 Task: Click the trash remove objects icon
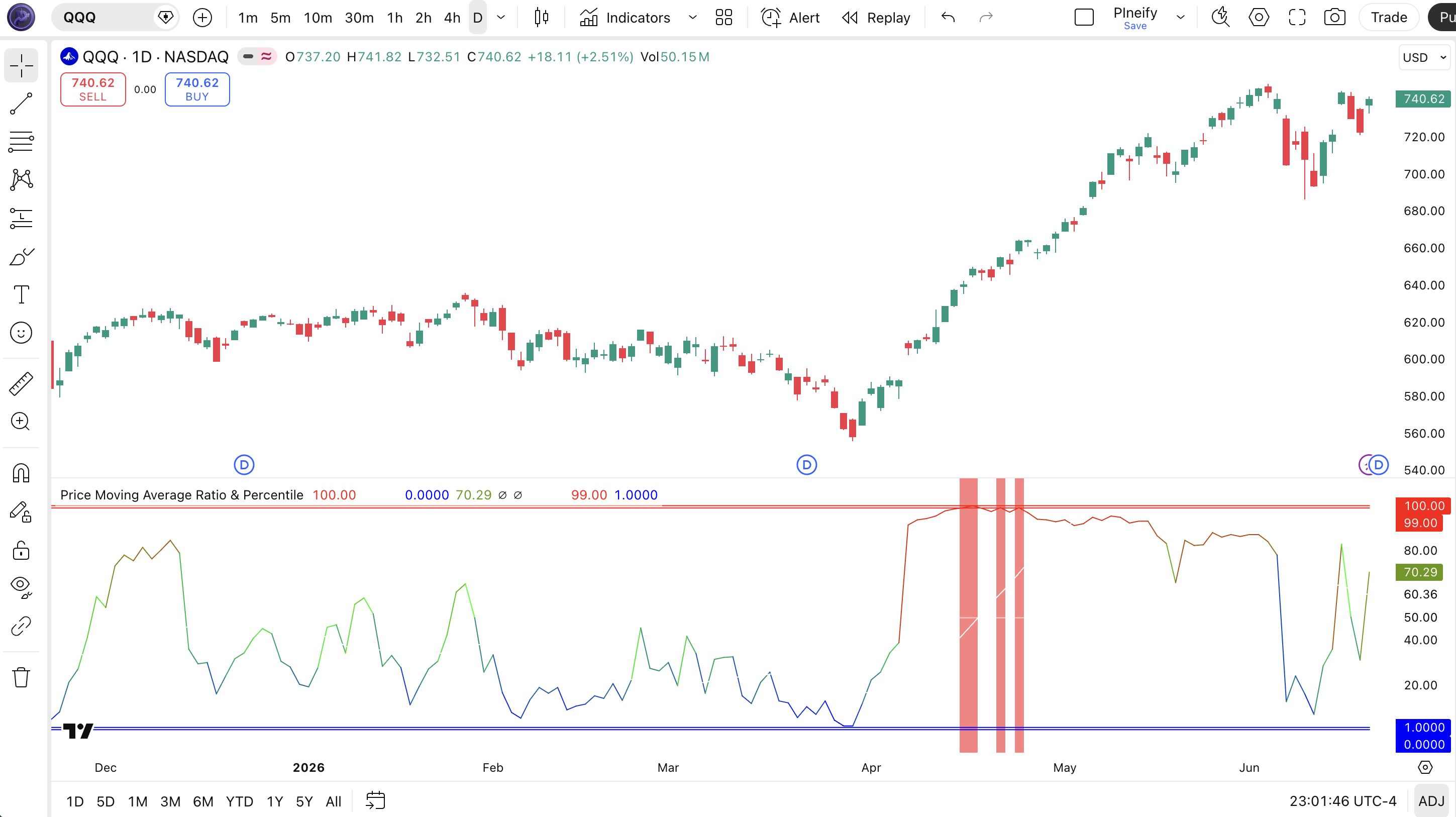tap(21, 677)
